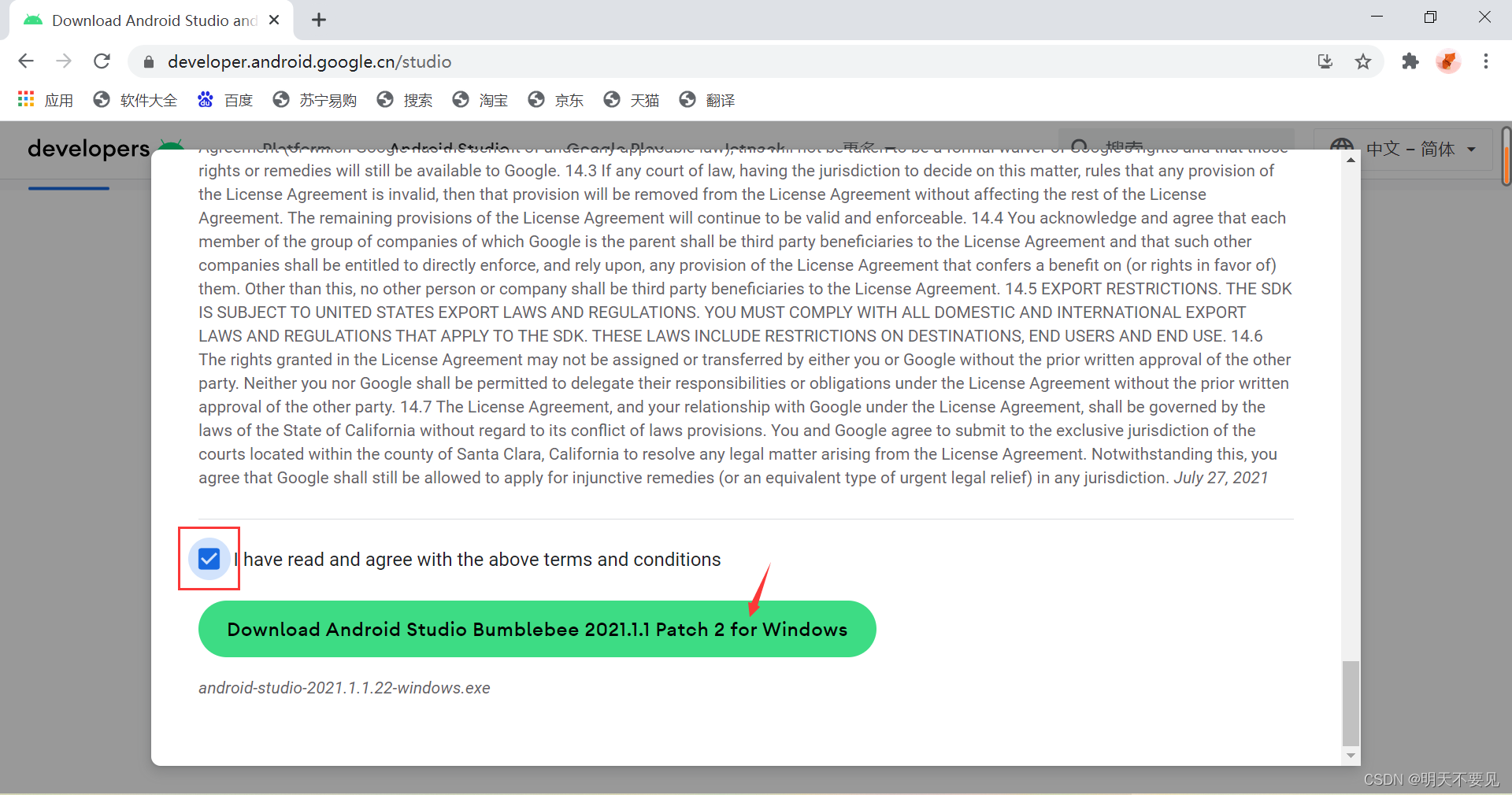Open the 京东 bookmark
Image resolution: width=1512 pixels, height=795 pixels.
click(x=555, y=100)
